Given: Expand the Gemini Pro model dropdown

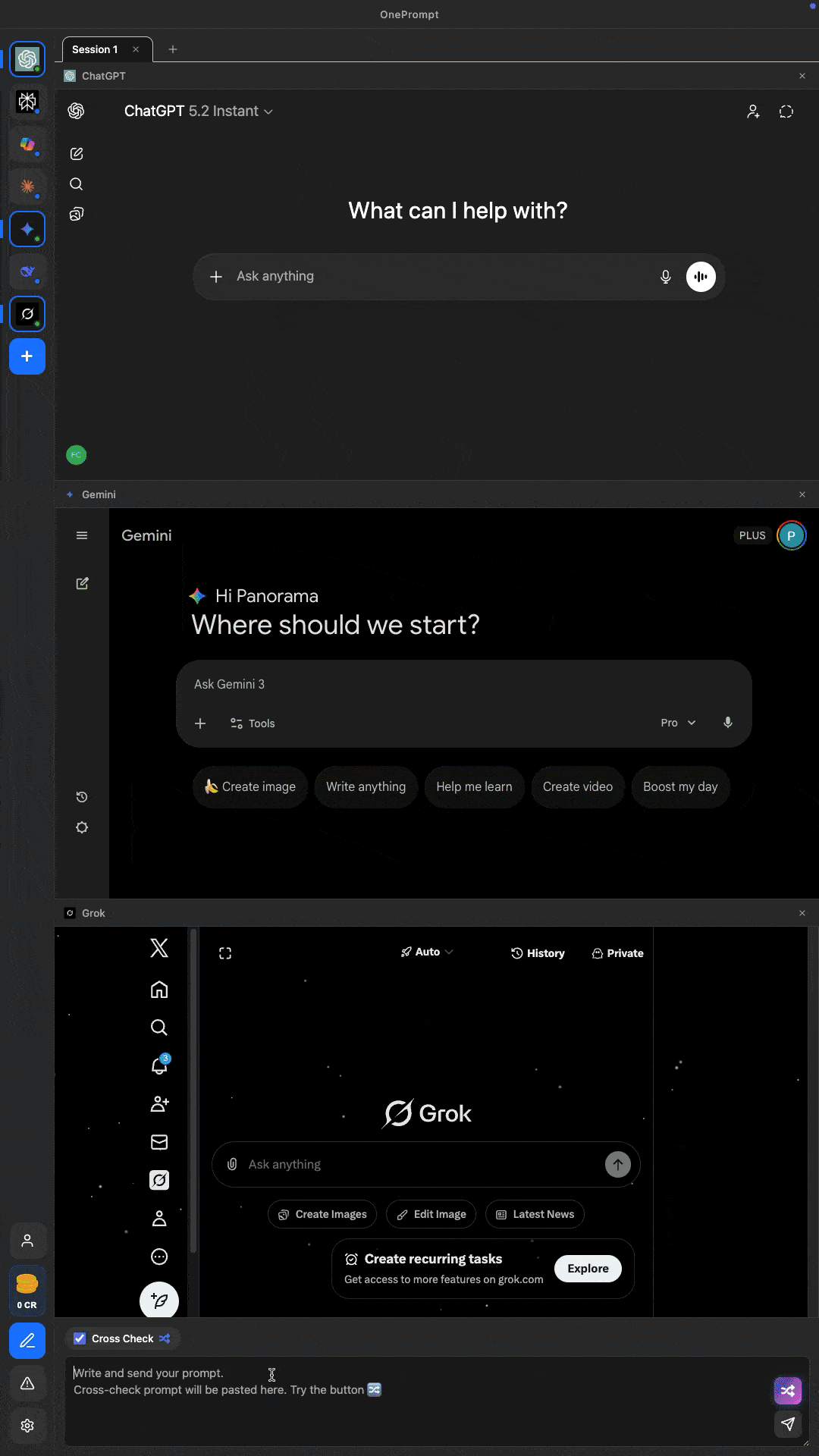Looking at the screenshot, I should tap(678, 723).
